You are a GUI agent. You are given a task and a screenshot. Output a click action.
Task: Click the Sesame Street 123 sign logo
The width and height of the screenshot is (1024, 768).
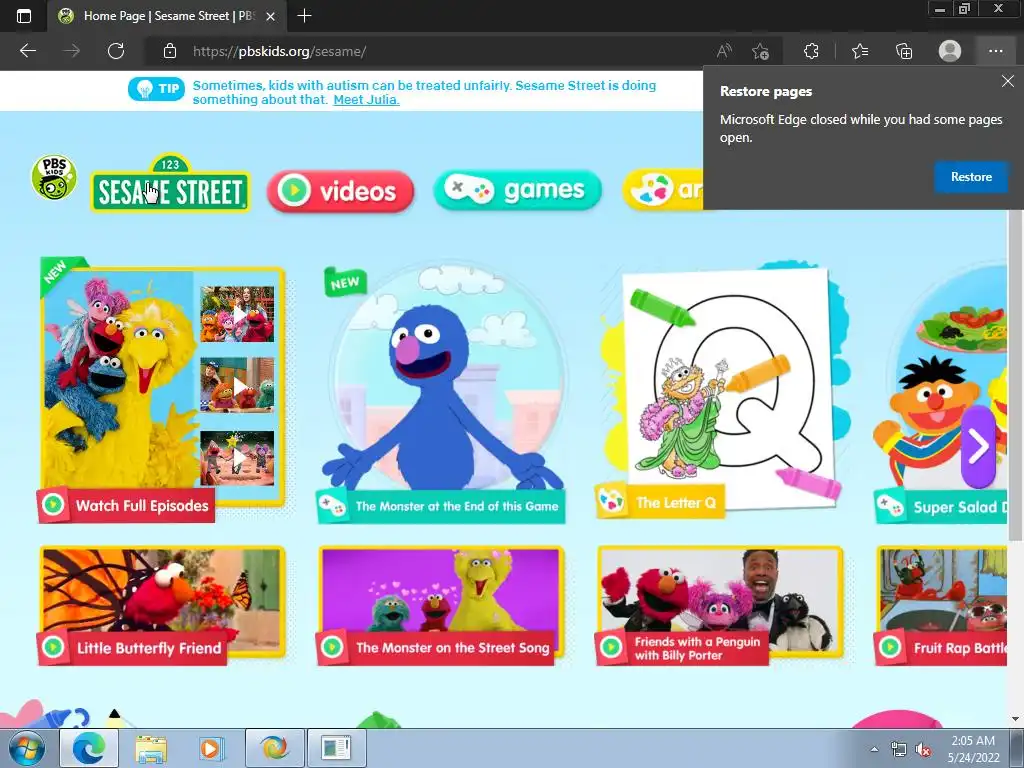[170, 184]
